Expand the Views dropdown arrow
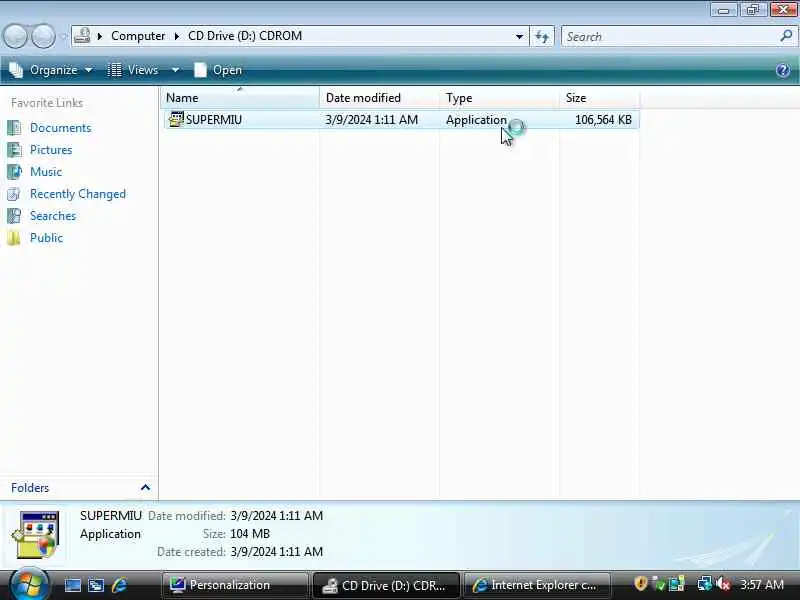 (175, 70)
